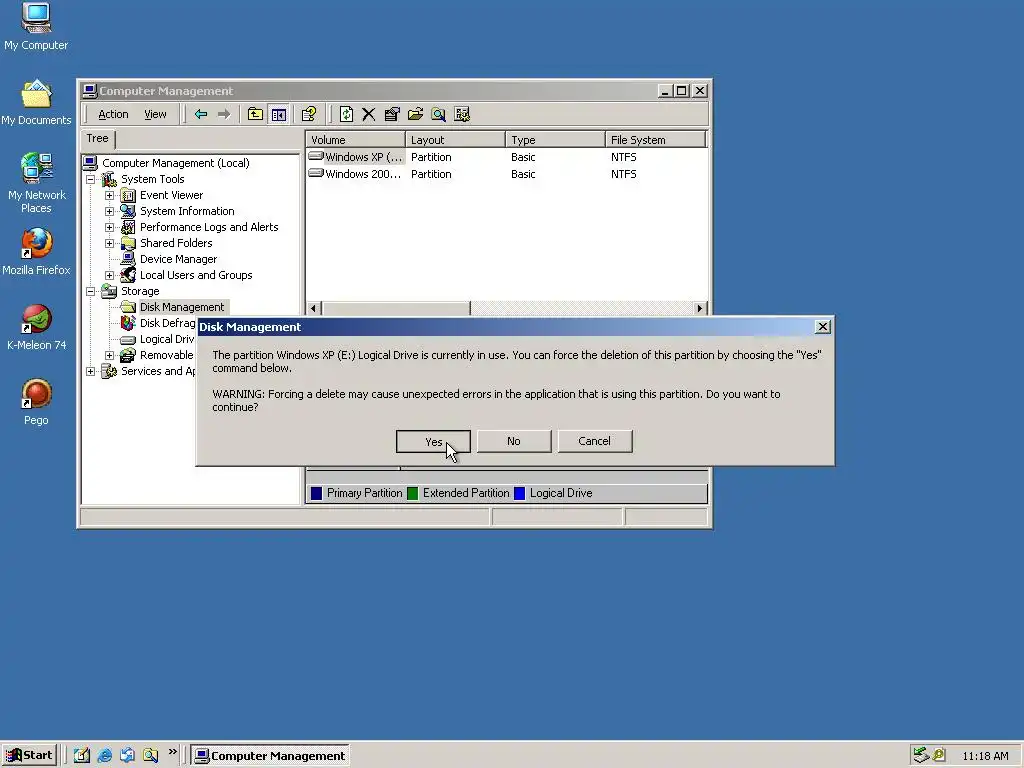Click the Layout column header
Screen dimensions: 1024x768
pos(456,140)
